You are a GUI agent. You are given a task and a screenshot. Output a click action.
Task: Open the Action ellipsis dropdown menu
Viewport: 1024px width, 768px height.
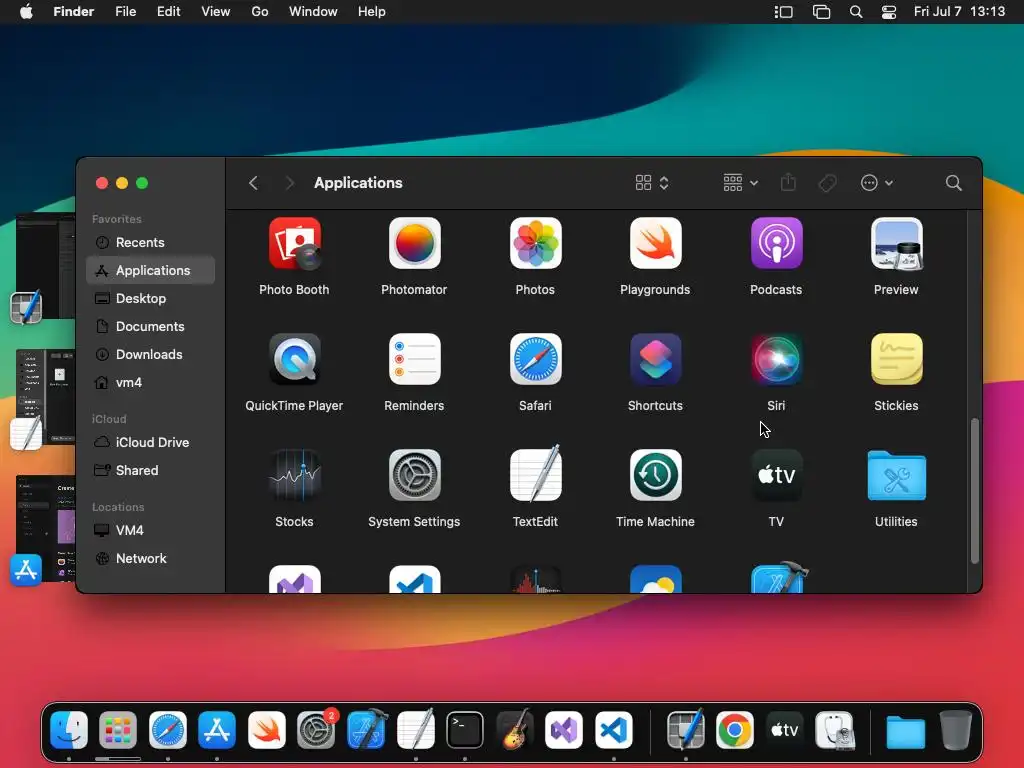click(x=876, y=183)
